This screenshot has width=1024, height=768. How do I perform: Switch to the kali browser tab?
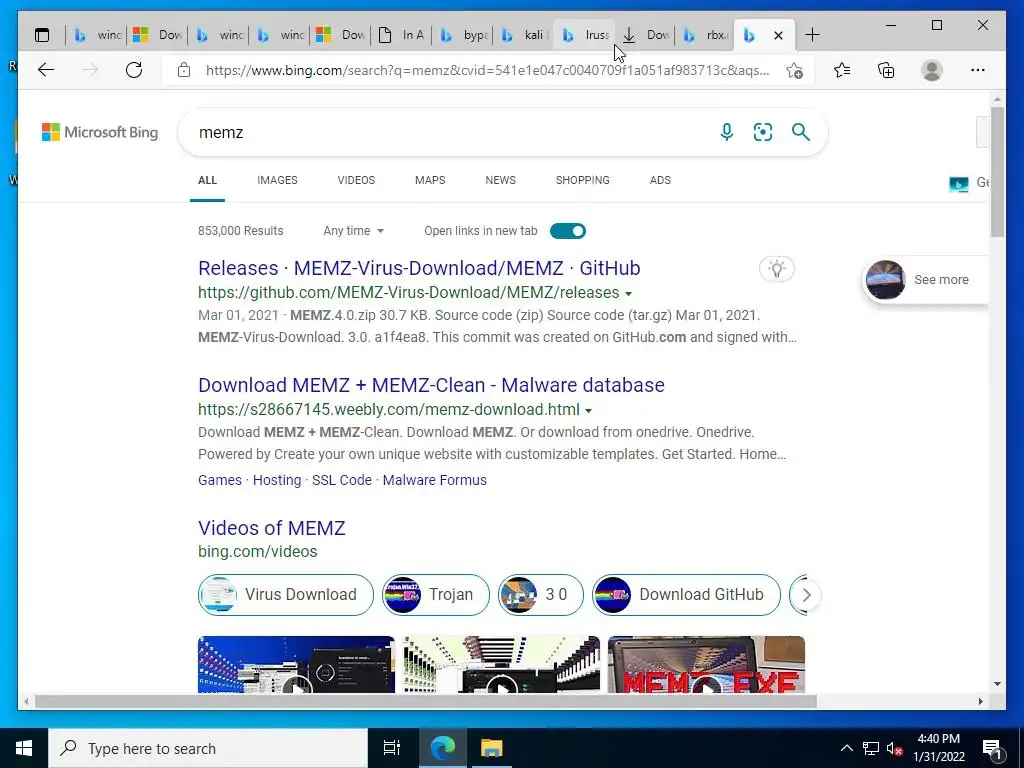point(523,35)
